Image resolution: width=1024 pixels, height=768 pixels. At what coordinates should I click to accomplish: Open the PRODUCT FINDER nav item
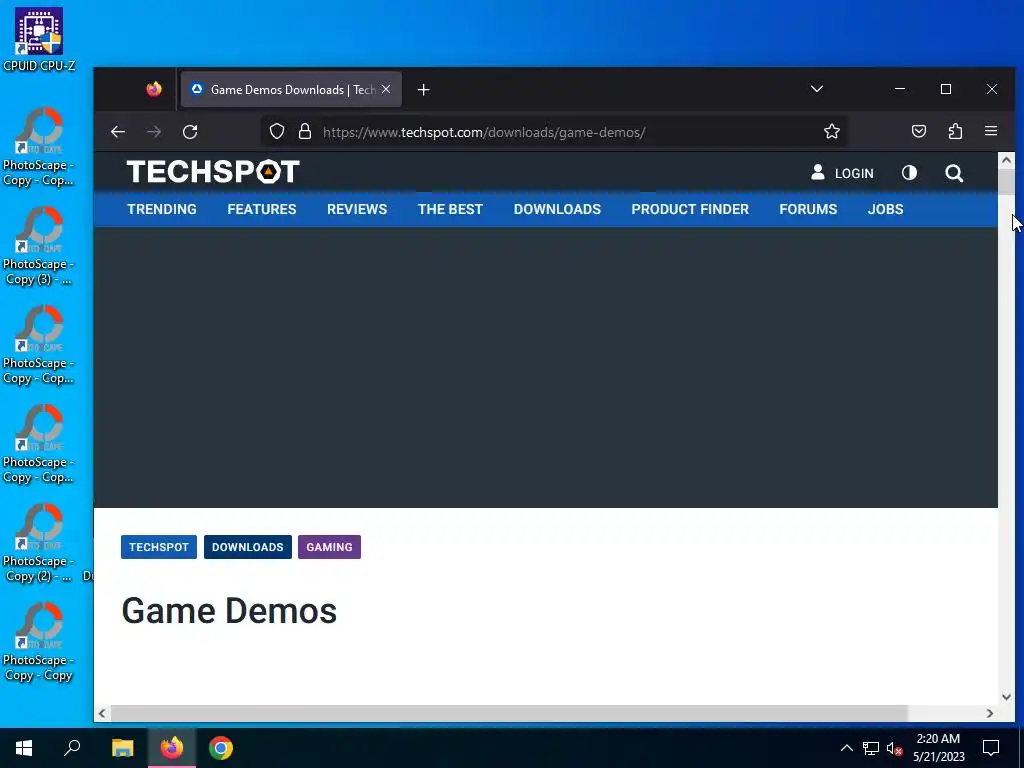pos(690,209)
